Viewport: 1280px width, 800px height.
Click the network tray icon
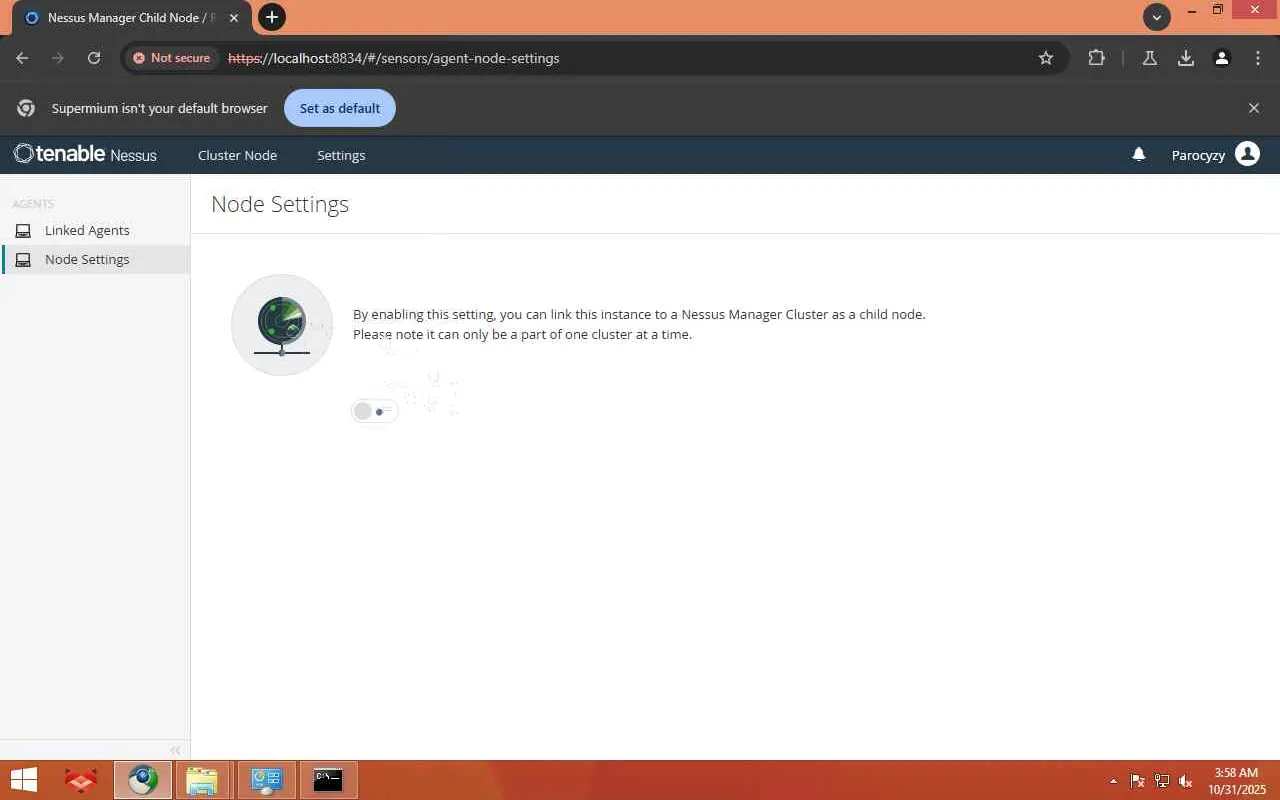(x=1162, y=781)
